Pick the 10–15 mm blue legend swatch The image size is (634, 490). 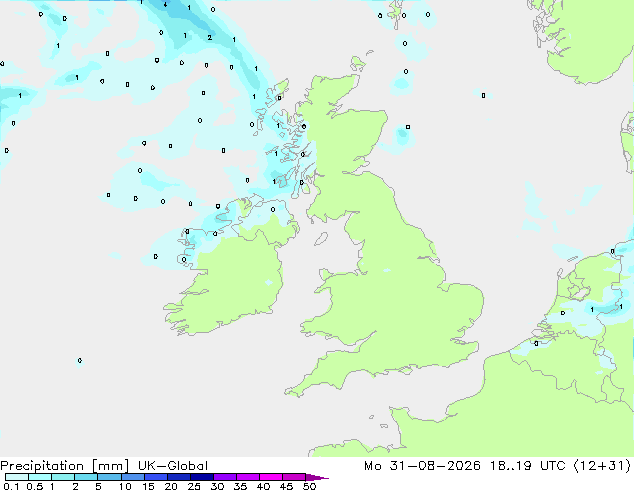133,477
